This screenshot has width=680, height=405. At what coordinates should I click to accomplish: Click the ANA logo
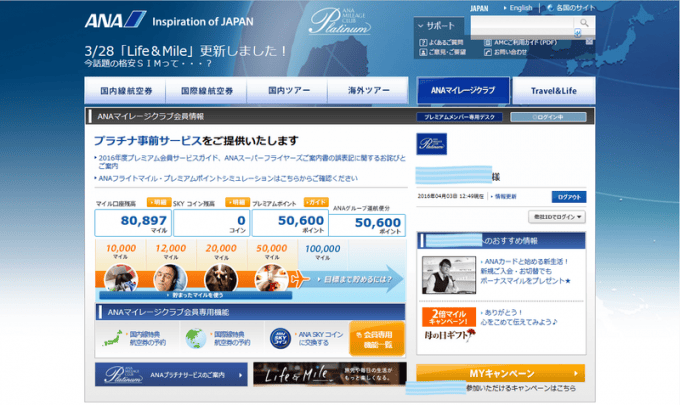[x=115, y=20]
